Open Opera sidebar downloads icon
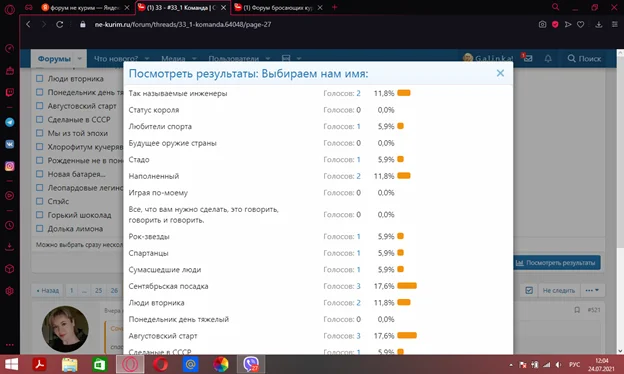This screenshot has height=374, width=624. pos(10,247)
